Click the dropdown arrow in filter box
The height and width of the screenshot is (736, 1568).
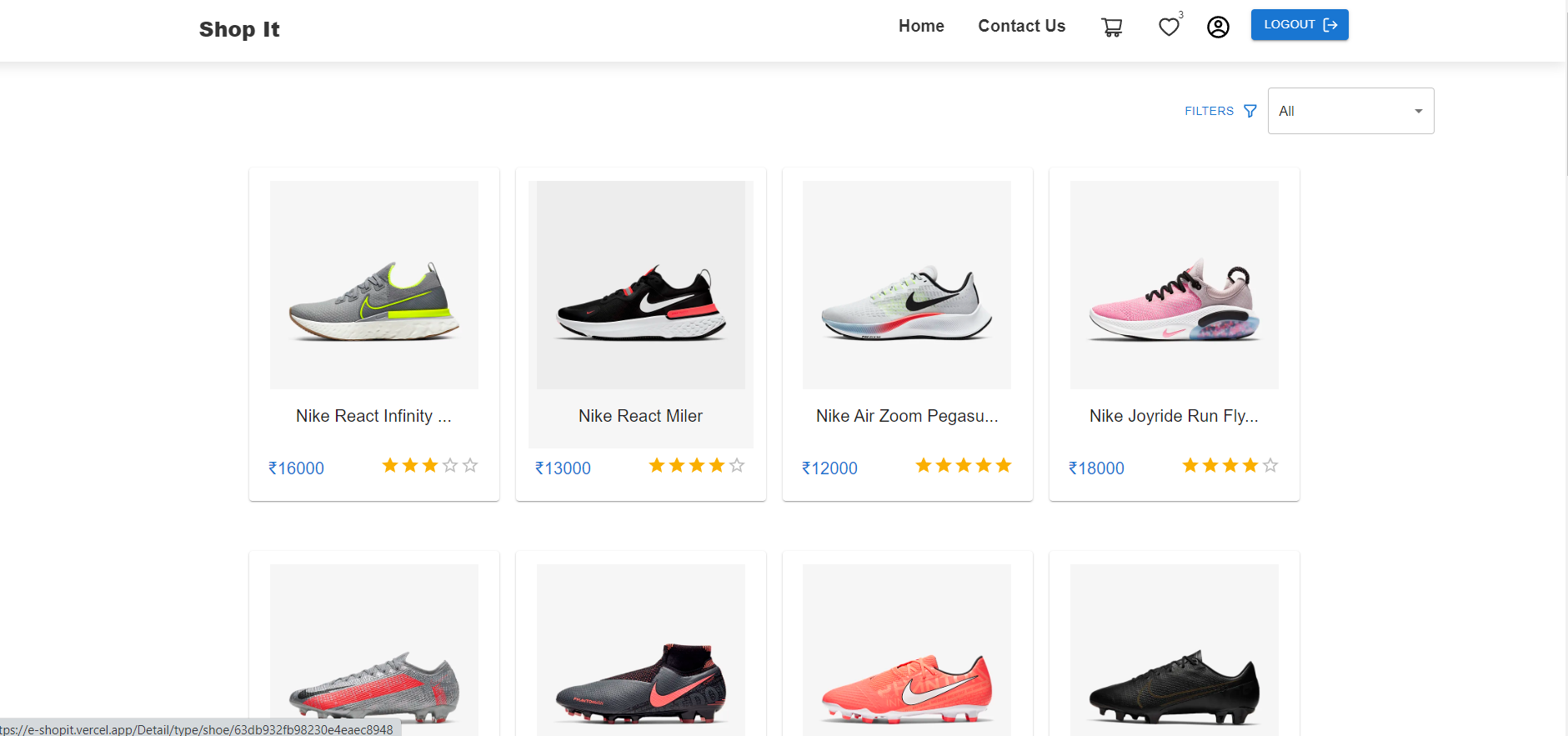(1418, 111)
